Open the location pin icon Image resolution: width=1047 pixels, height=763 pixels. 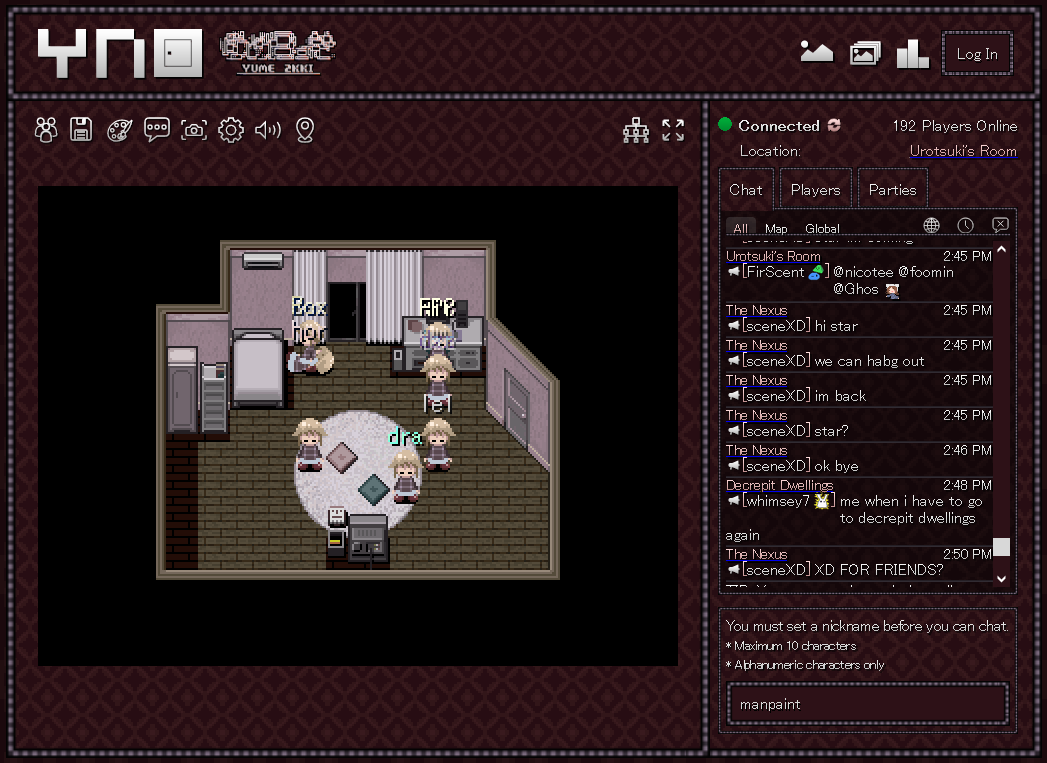305,130
